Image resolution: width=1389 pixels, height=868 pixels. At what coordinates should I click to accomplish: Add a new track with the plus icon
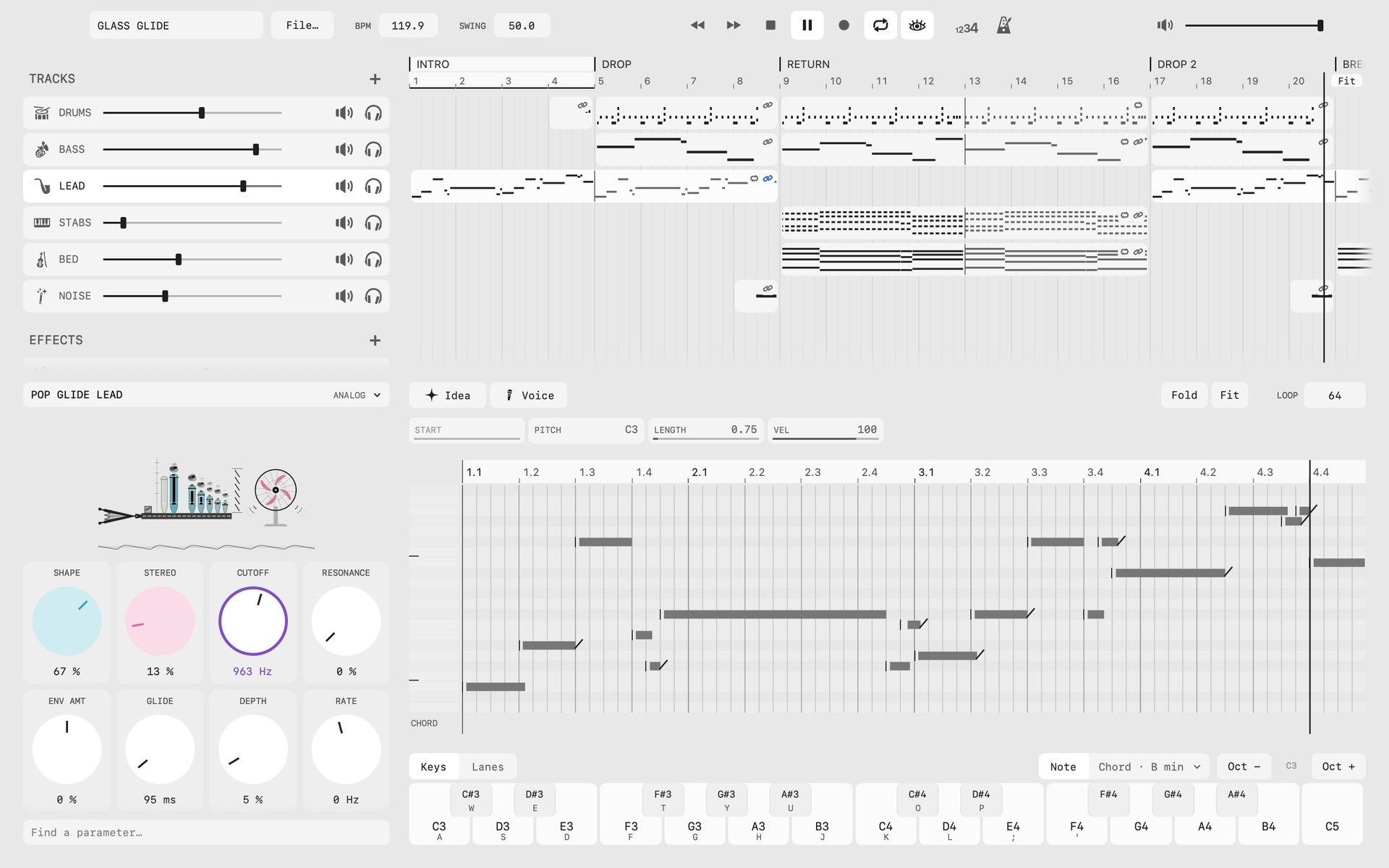[x=375, y=79]
